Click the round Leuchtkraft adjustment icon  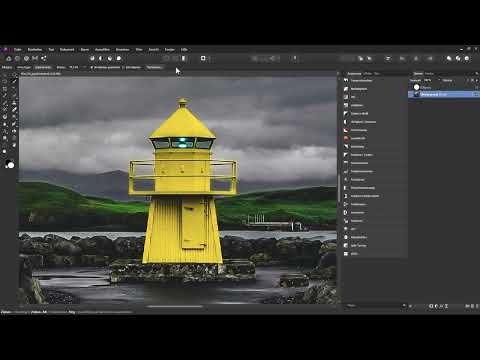(346, 138)
